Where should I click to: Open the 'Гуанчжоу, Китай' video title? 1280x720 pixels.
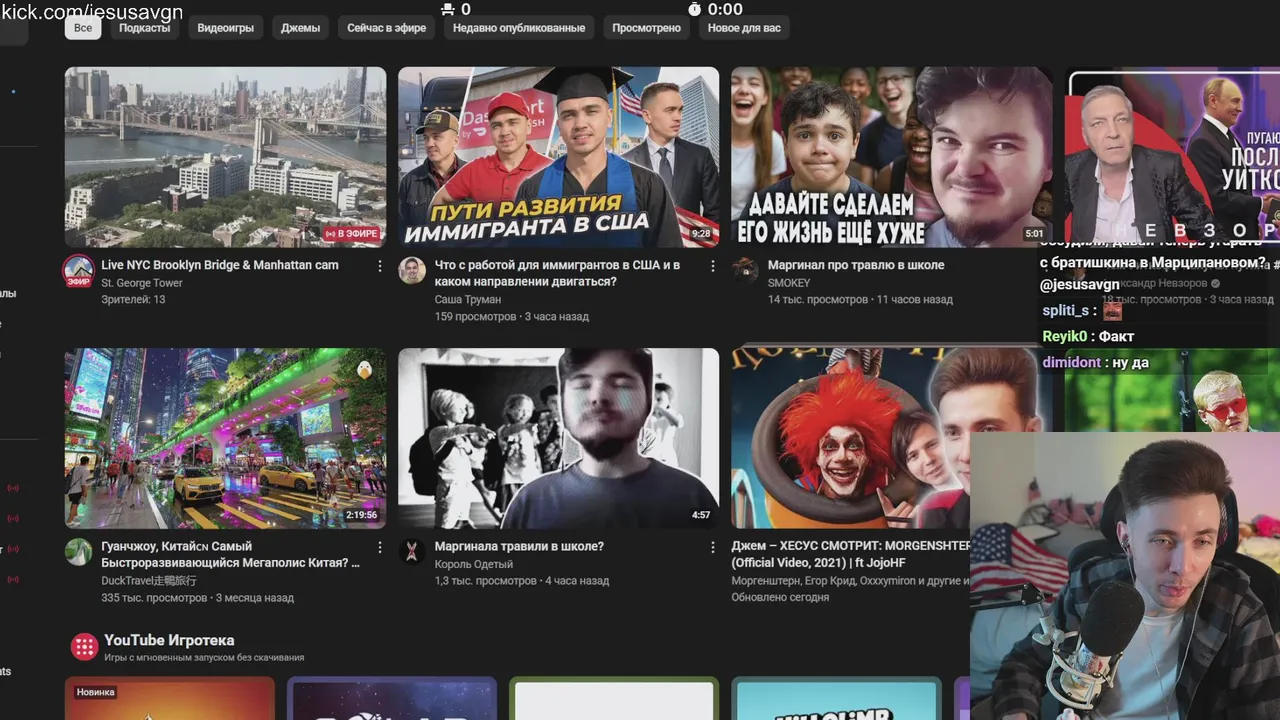pos(230,554)
